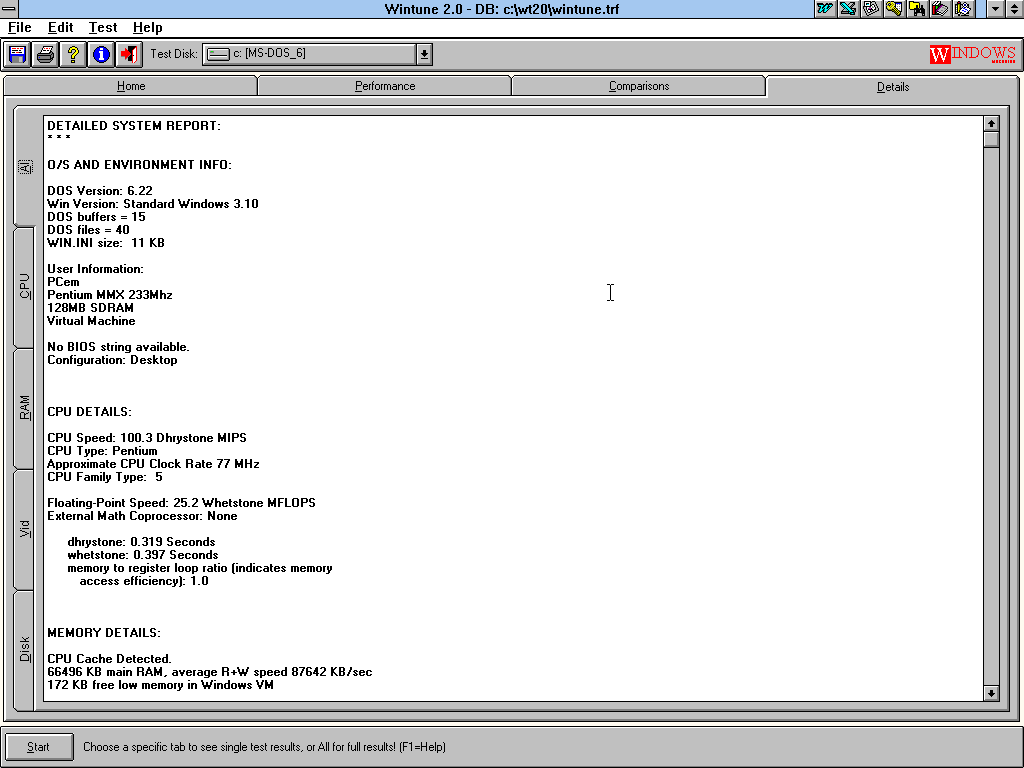The image size is (1024, 768).
Task: Launch Excel from the Office toolbar icon
Action: pos(848,9)
